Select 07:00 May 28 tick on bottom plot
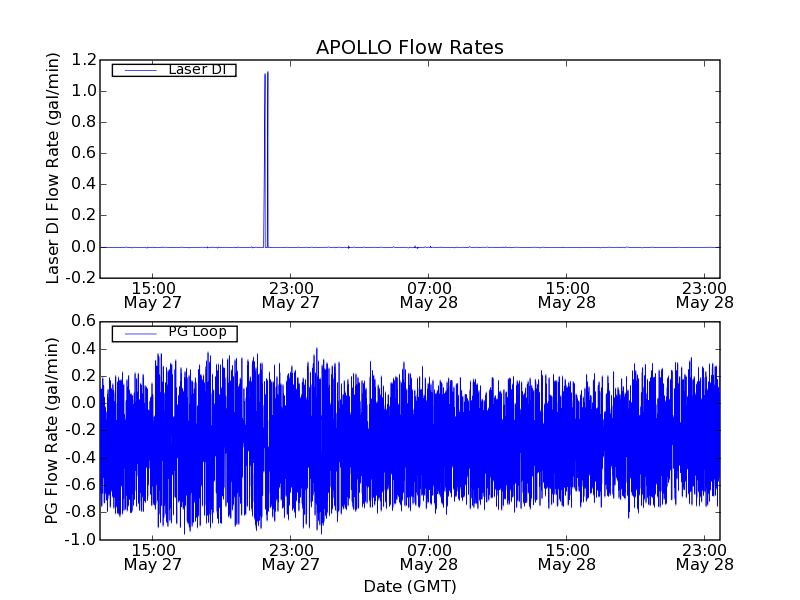Image resolution: width=800 pixels, height=600 pixels. [428, 557]
